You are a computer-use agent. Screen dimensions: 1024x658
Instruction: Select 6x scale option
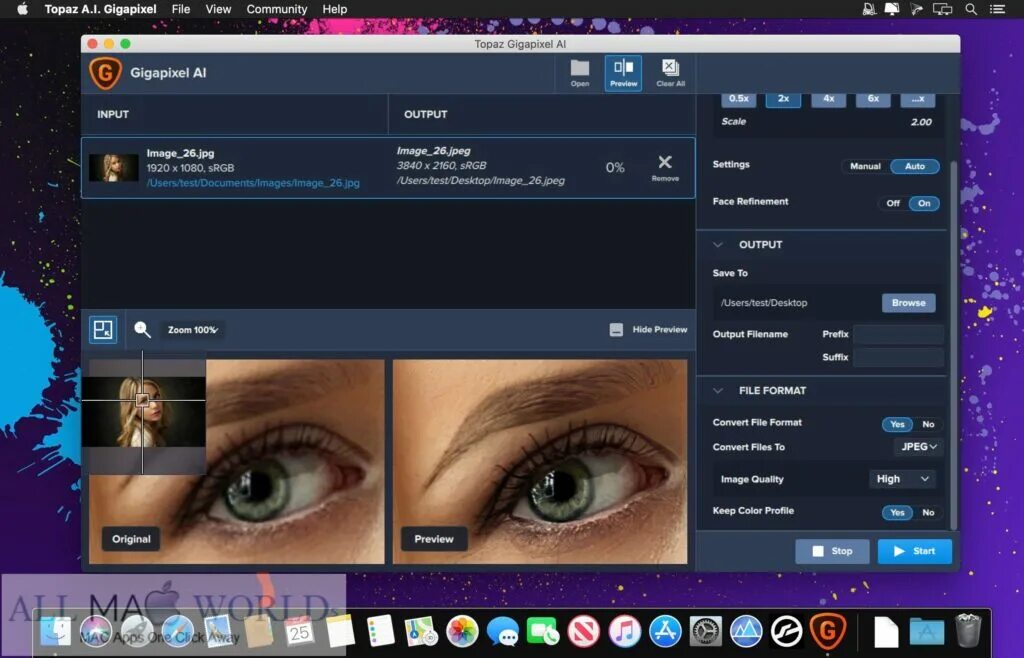point(873,99)
